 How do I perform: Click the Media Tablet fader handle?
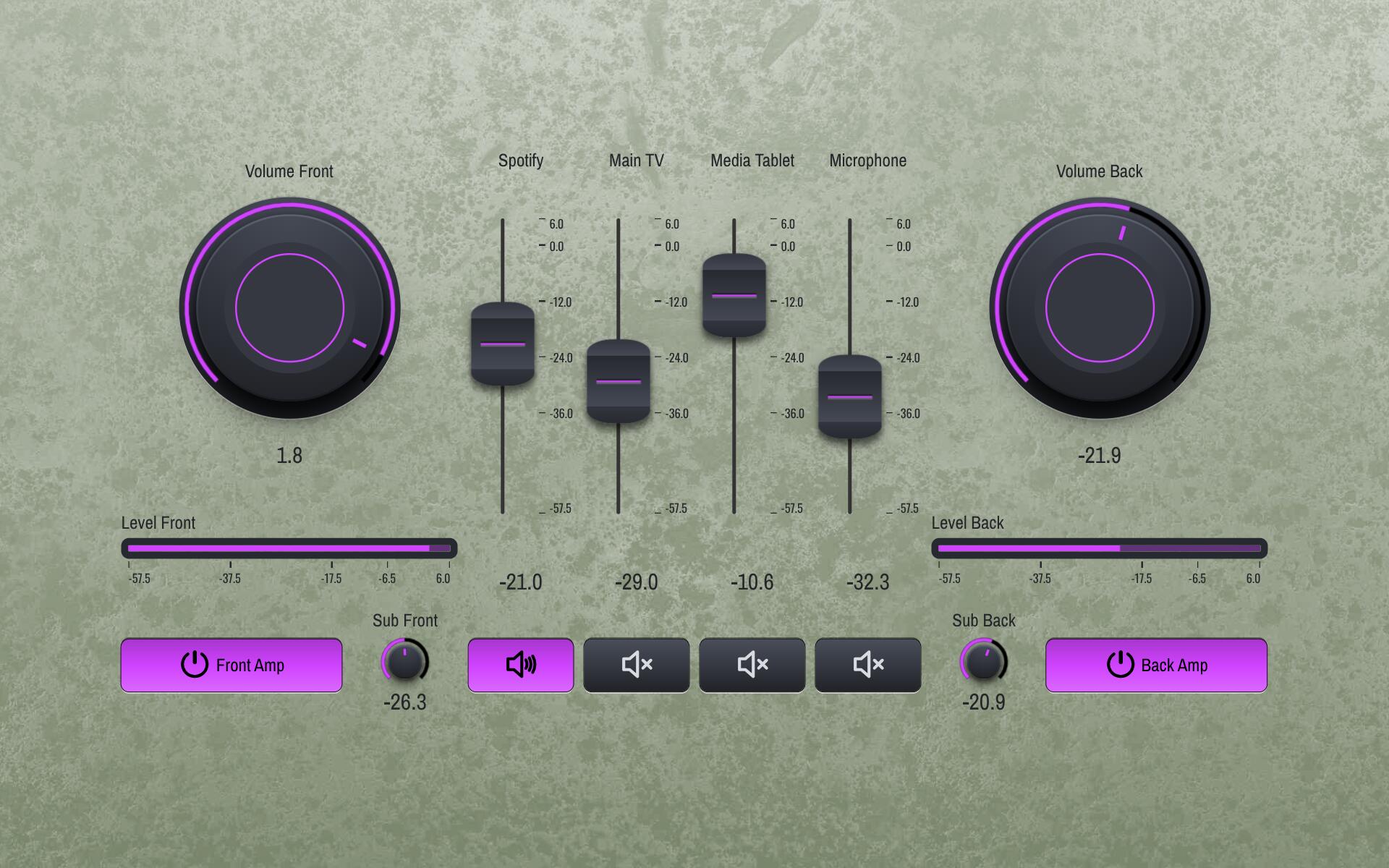[734, 296]
